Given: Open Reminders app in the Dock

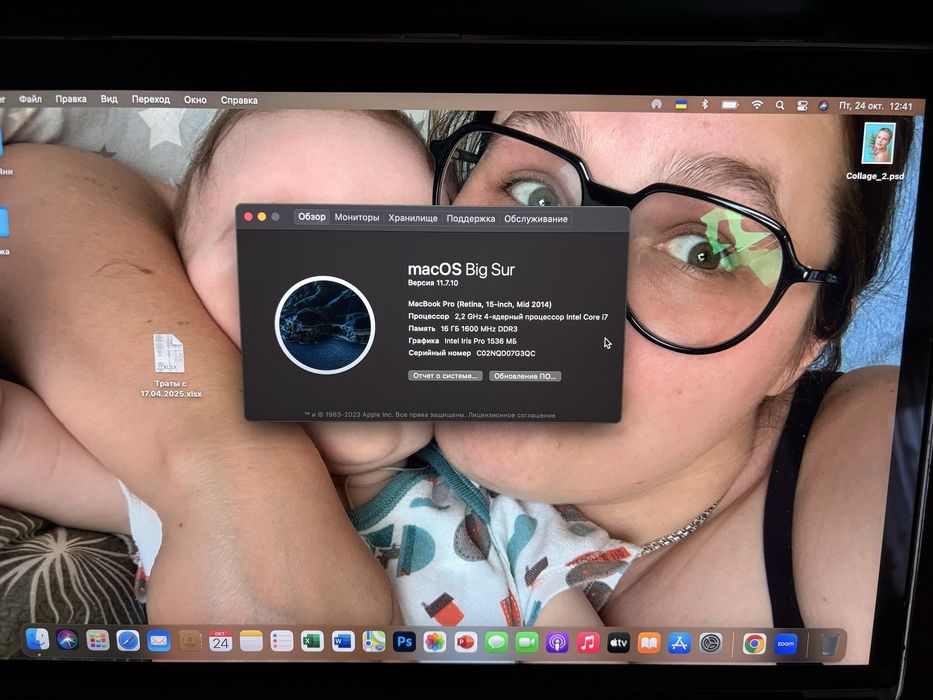Looking at the screenshot, I should (281, 642).
